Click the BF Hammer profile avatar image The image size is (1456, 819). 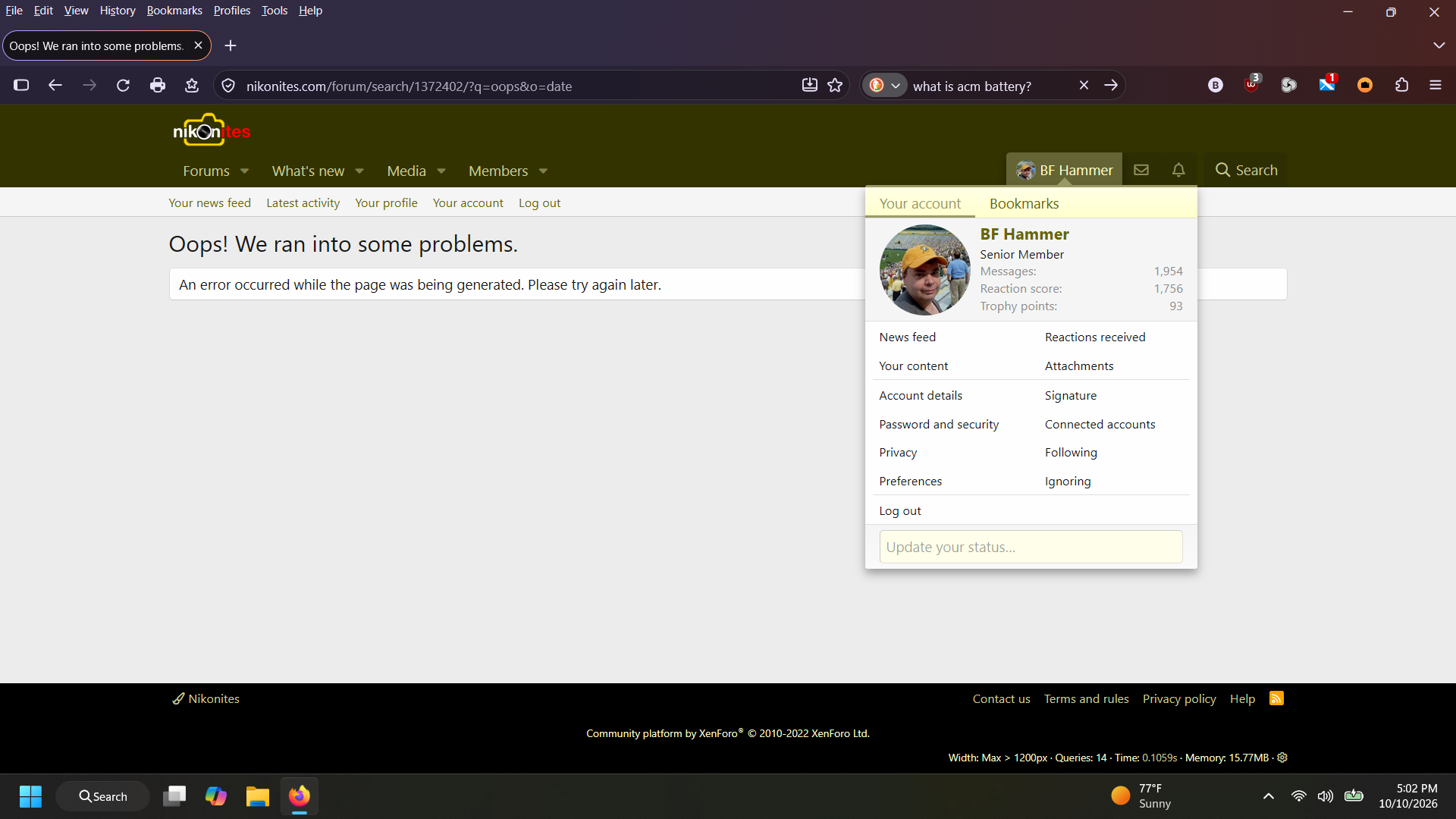click(x=924, y=269)
